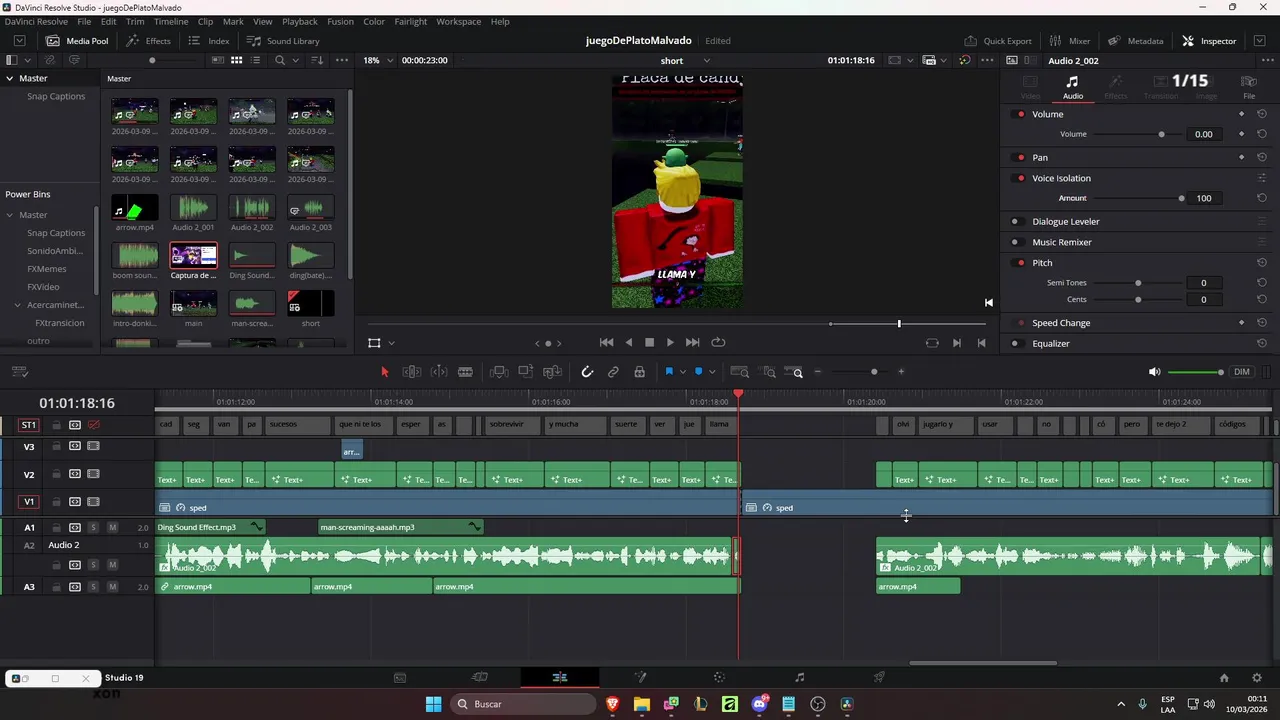Switch to the Fusion page icon

pyautogui.click(x=639, y=677)
